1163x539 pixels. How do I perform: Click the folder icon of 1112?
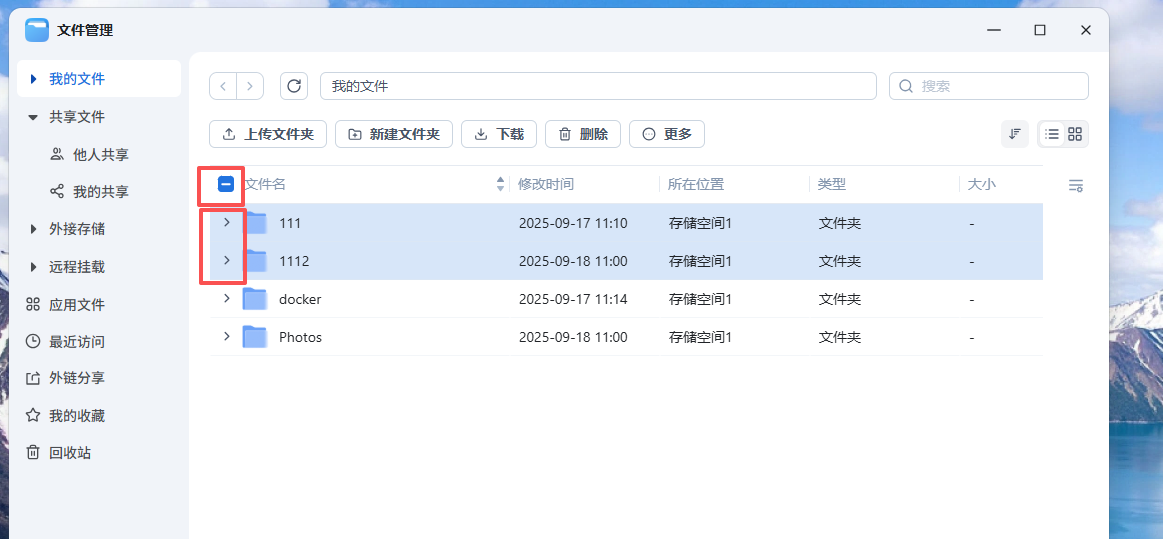255,260
